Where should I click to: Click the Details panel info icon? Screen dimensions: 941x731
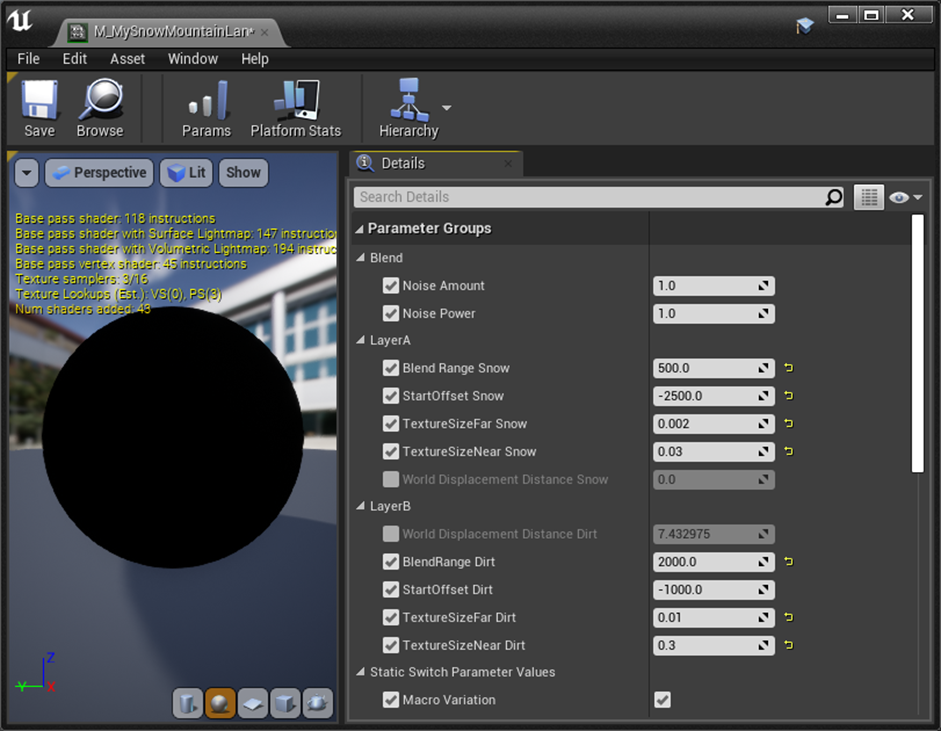(364, 163)
